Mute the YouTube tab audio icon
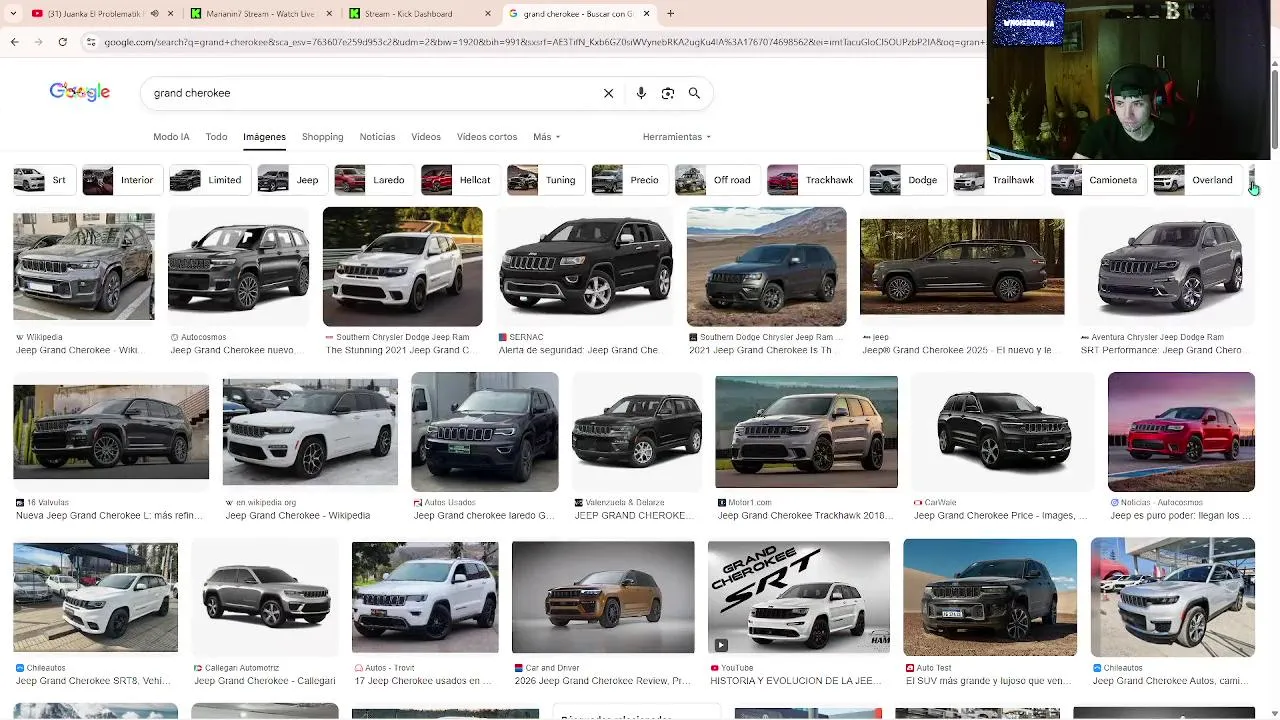Image resolution: width=1280 pixels, height=720 pixels. (154, 14)
